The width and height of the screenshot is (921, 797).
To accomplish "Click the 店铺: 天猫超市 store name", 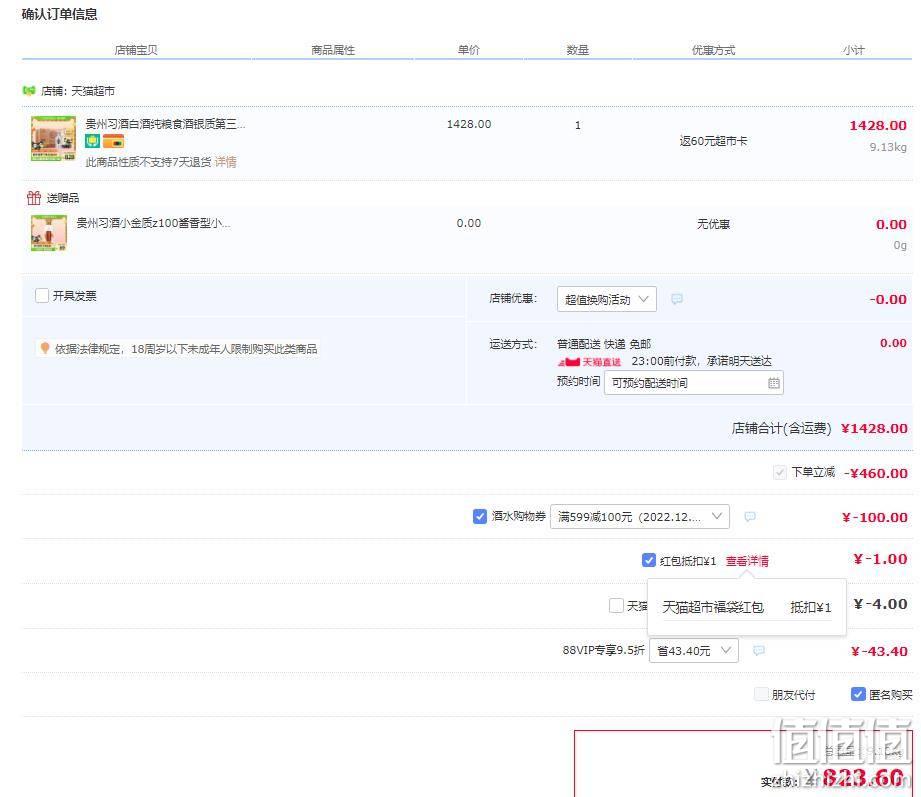I will [x=78, y=91].
